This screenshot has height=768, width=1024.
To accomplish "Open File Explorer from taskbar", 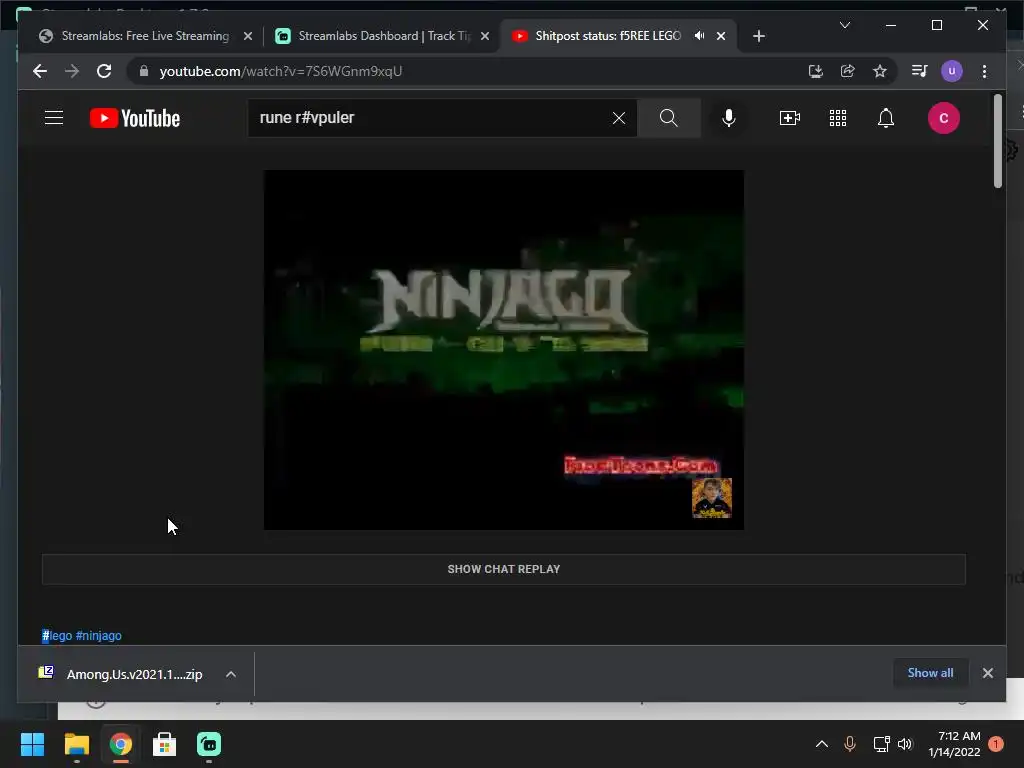I will point(76,744).
